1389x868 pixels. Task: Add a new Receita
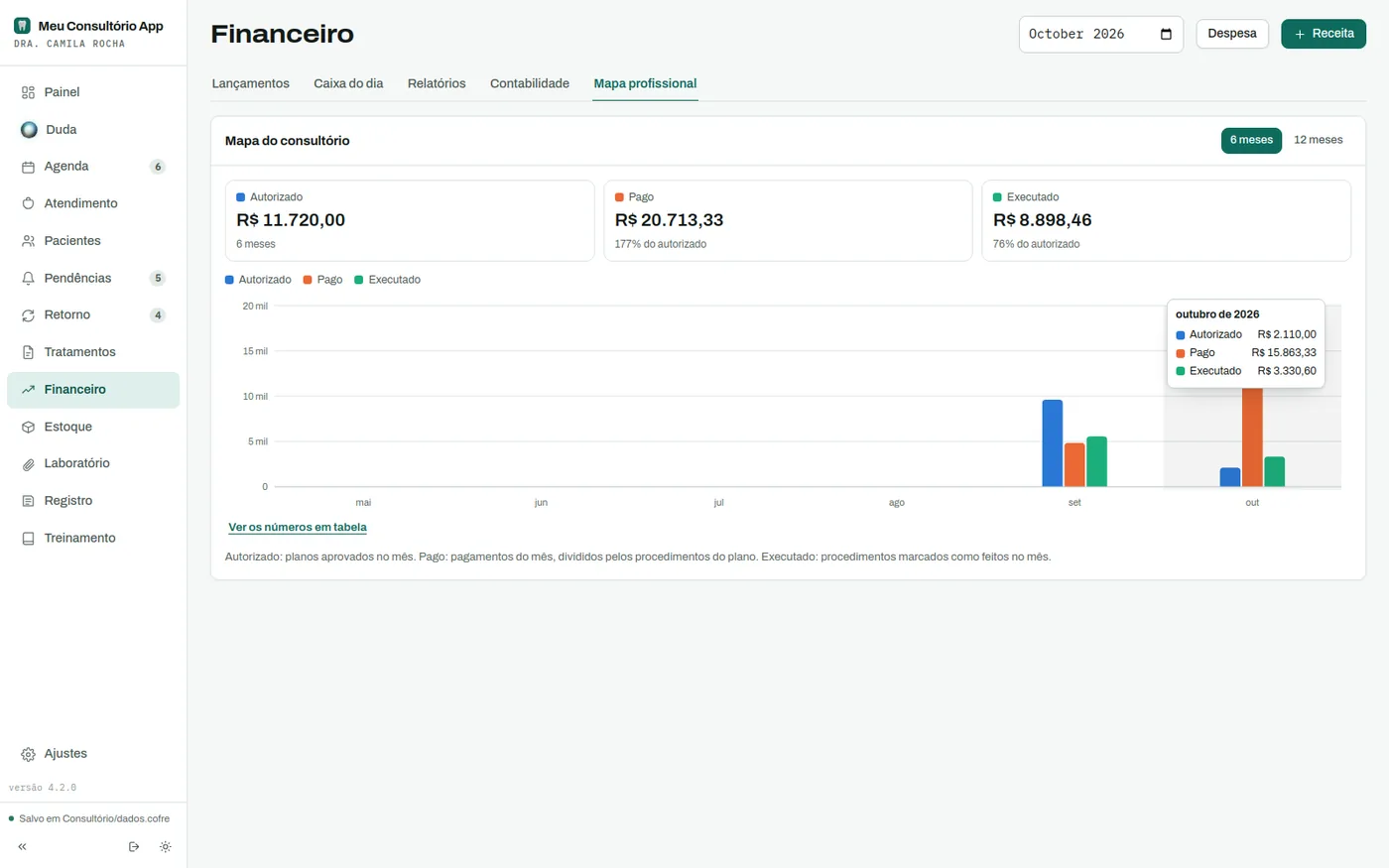1324,34
